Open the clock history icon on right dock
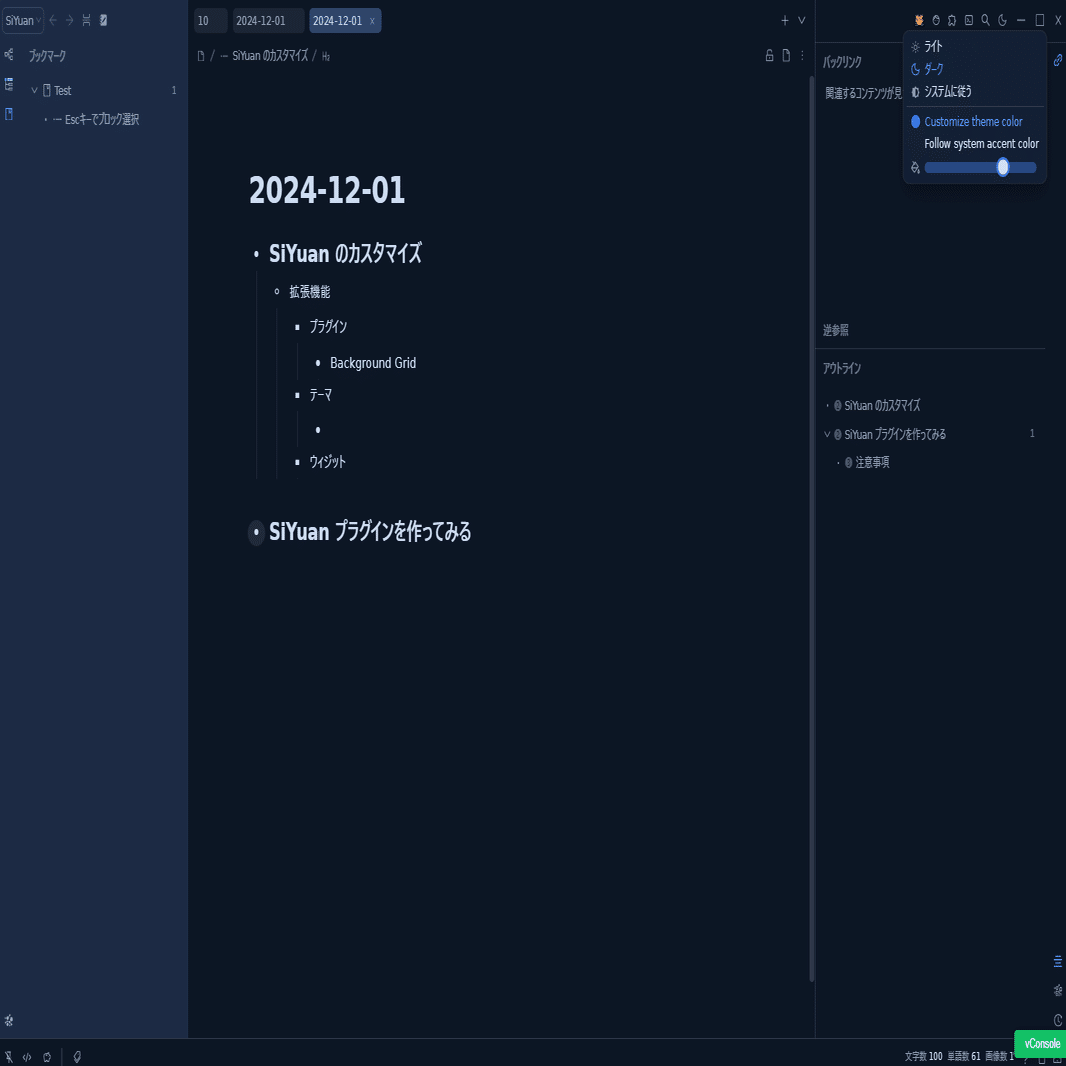Screen dimensions: 1066x1066 point(1058,1020)
